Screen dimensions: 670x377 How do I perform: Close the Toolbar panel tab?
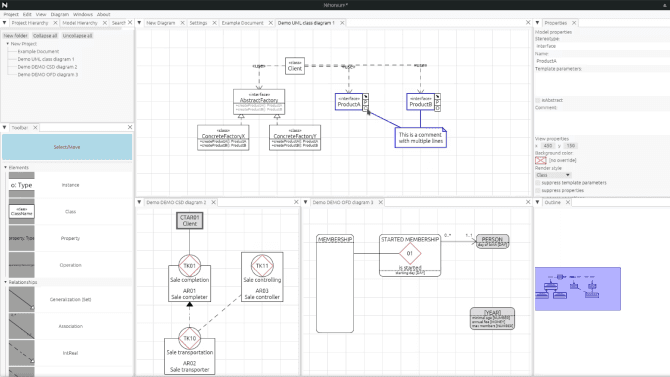[35, 127]
